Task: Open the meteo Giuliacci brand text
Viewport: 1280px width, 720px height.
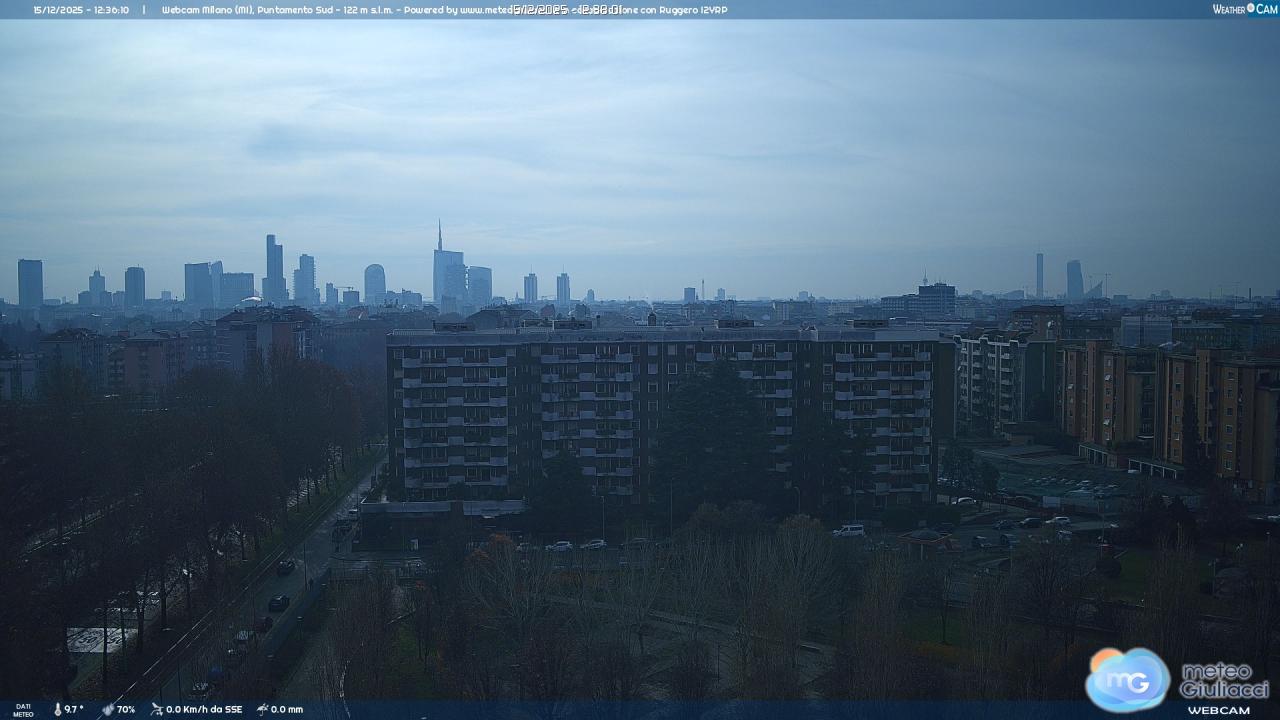Action: 1223,680
